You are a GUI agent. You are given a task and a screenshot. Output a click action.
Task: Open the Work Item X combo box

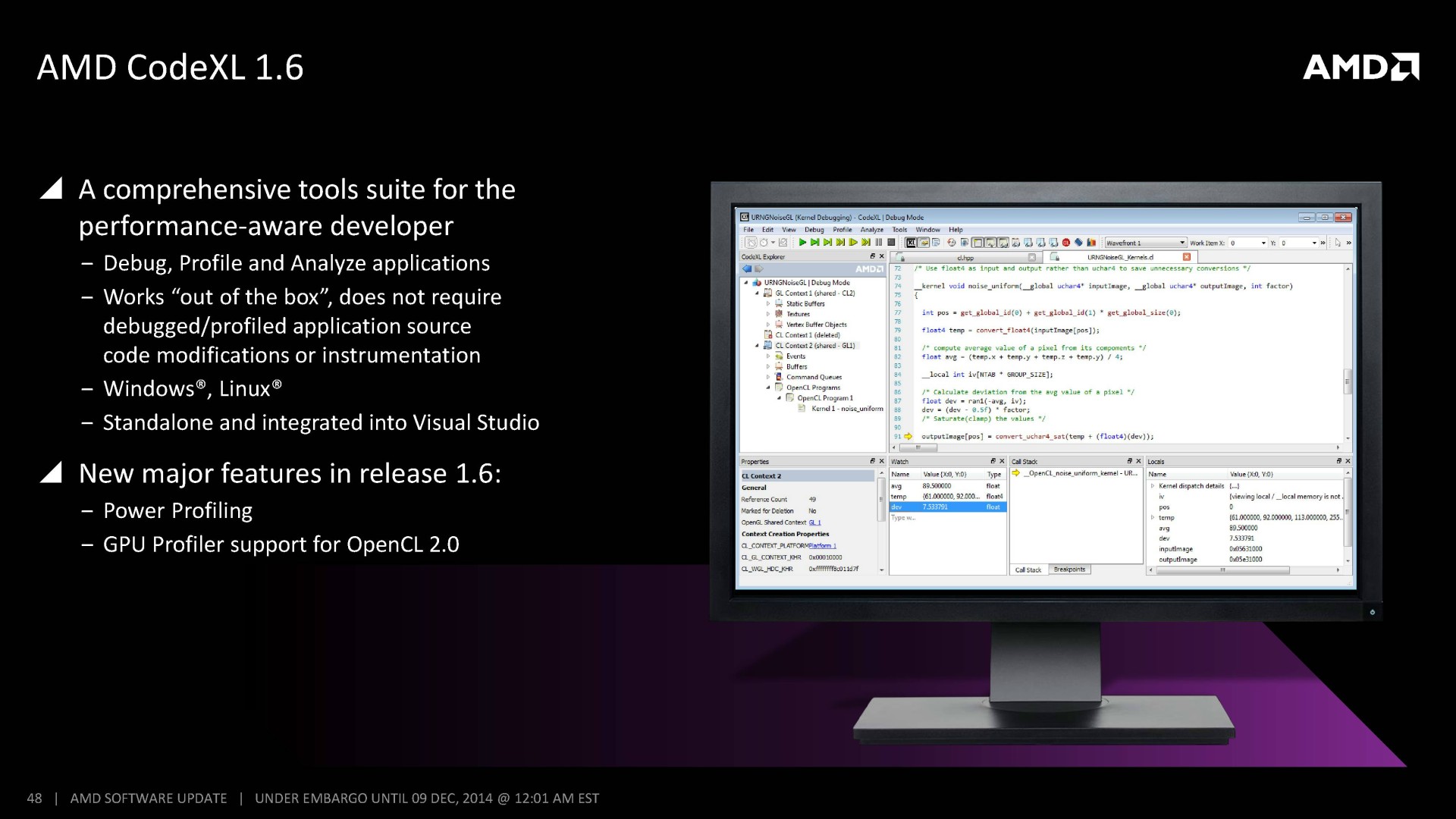pos(1263,243)
